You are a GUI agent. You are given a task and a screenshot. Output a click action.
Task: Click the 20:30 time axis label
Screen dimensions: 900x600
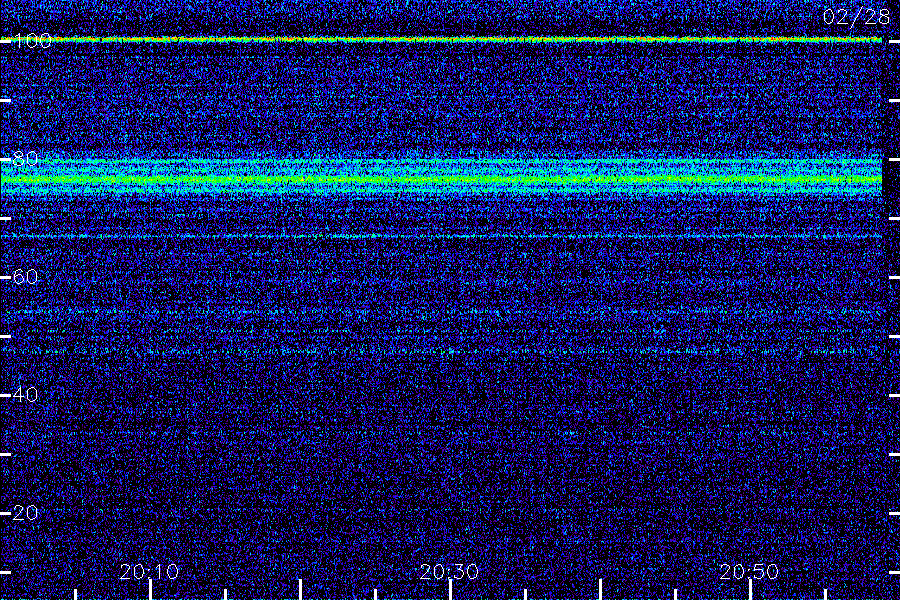click(449, 571)
